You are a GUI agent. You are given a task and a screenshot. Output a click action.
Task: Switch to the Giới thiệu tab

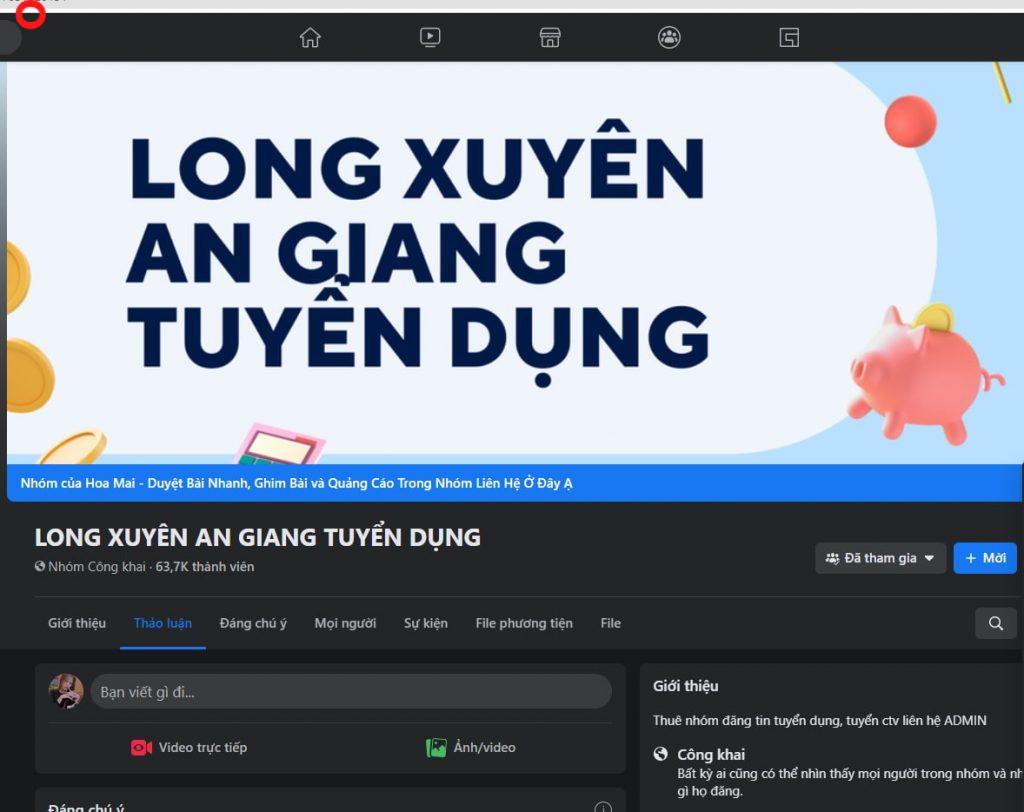tap(77, 623)
